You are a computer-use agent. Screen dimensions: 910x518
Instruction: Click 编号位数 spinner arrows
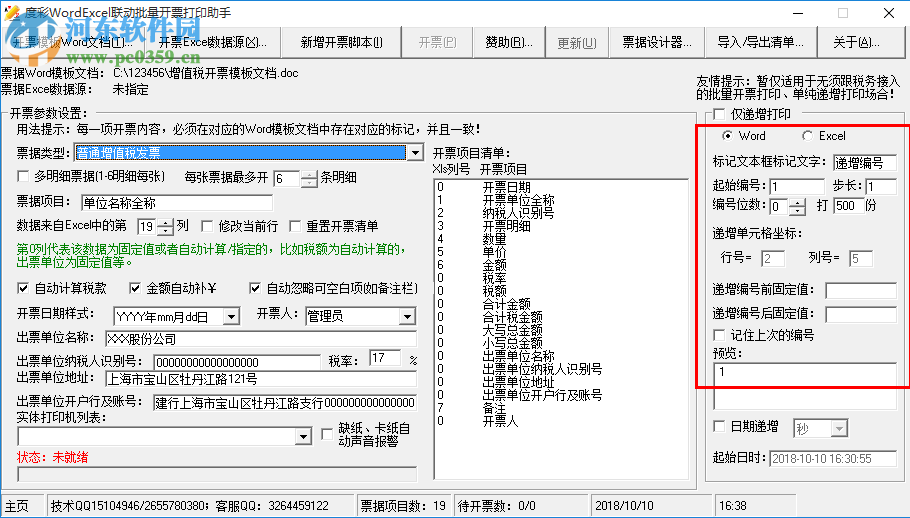click(x=798, y=206)
